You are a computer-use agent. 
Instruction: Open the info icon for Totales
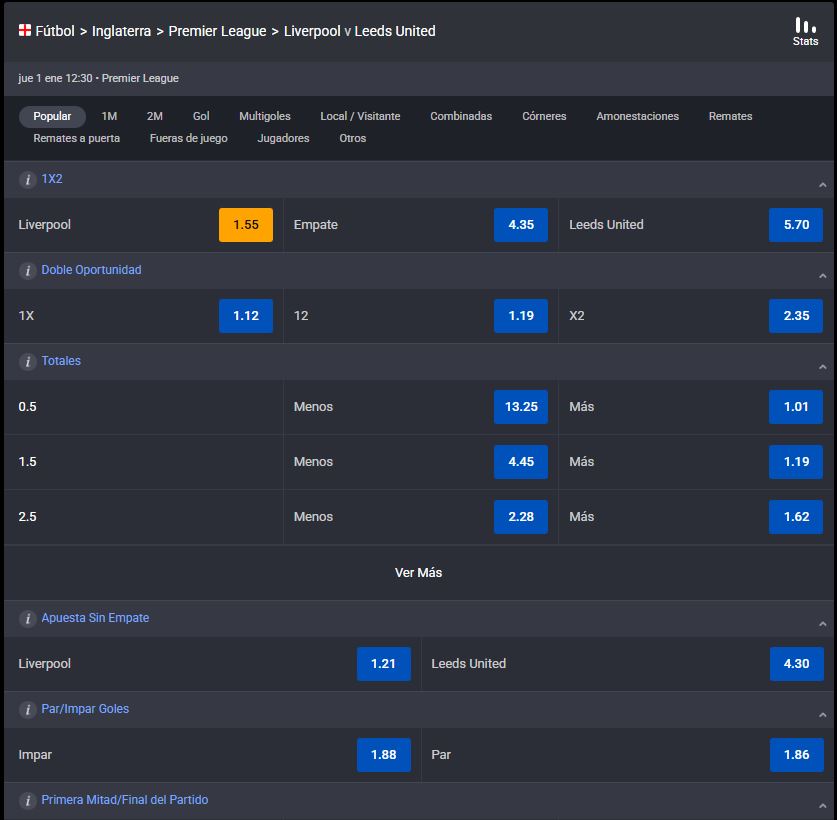pyautogui.click(x=28, y=361)
